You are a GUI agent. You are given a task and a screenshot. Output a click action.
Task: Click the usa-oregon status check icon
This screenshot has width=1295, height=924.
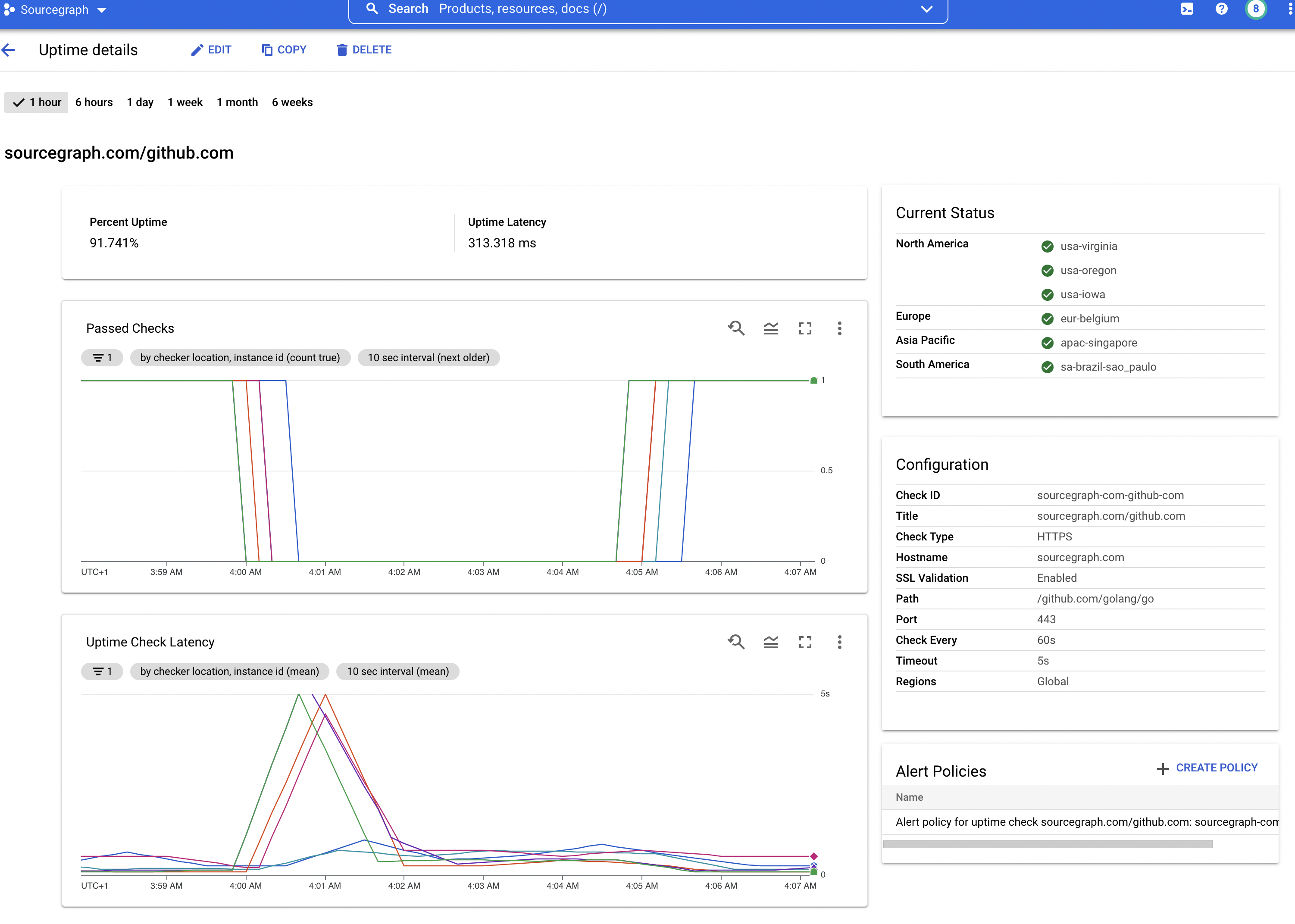[x=1047, y=270]
